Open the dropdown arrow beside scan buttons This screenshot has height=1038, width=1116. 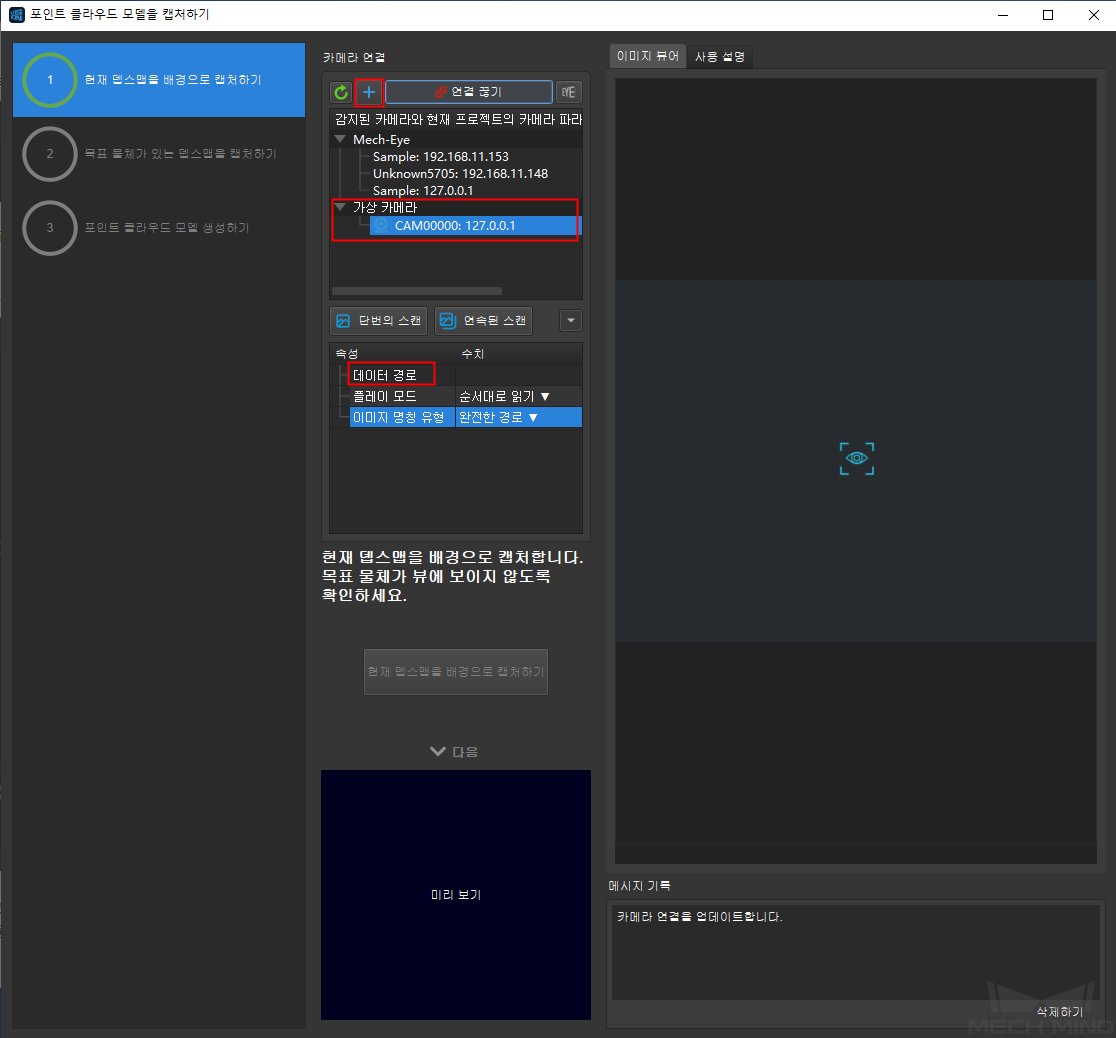coord(570,321)
